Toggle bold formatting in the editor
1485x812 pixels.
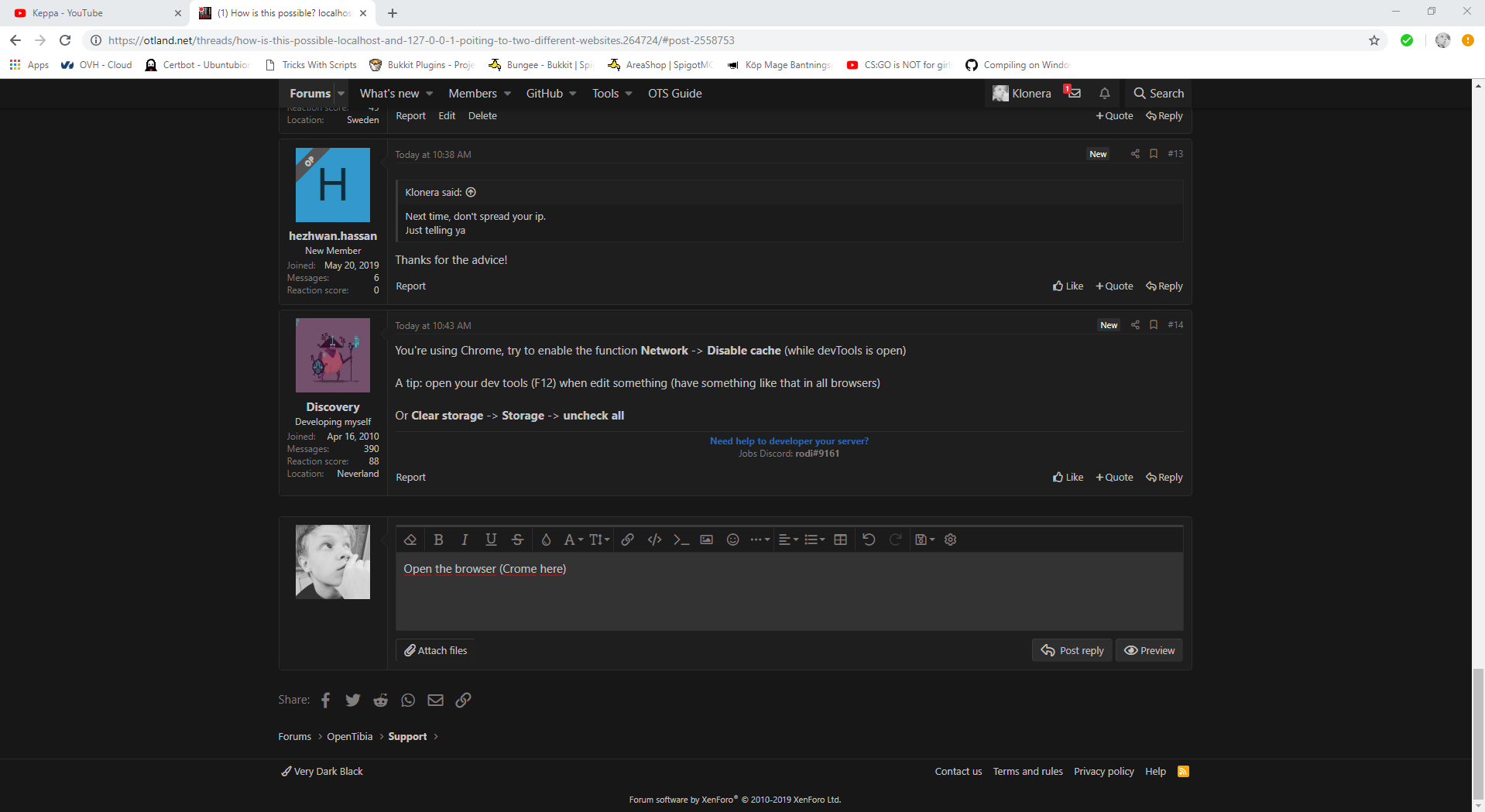coord(438,540)
